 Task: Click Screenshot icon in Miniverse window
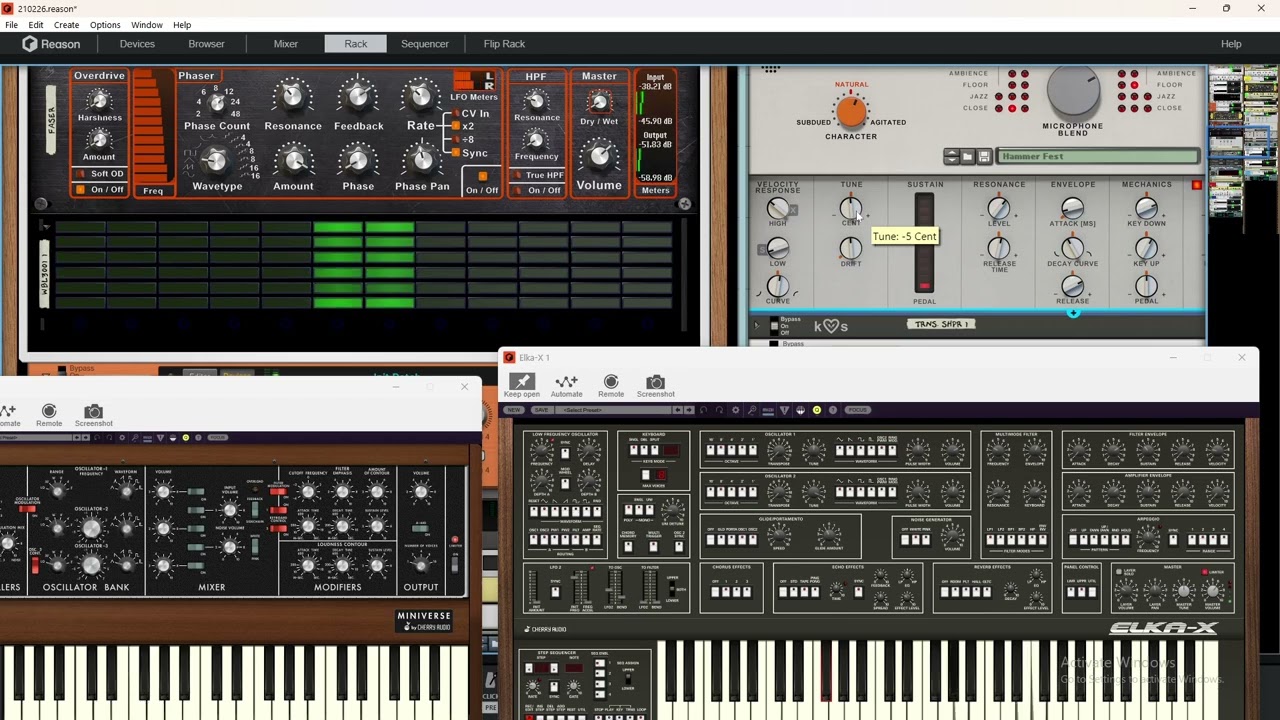point(93,411)
